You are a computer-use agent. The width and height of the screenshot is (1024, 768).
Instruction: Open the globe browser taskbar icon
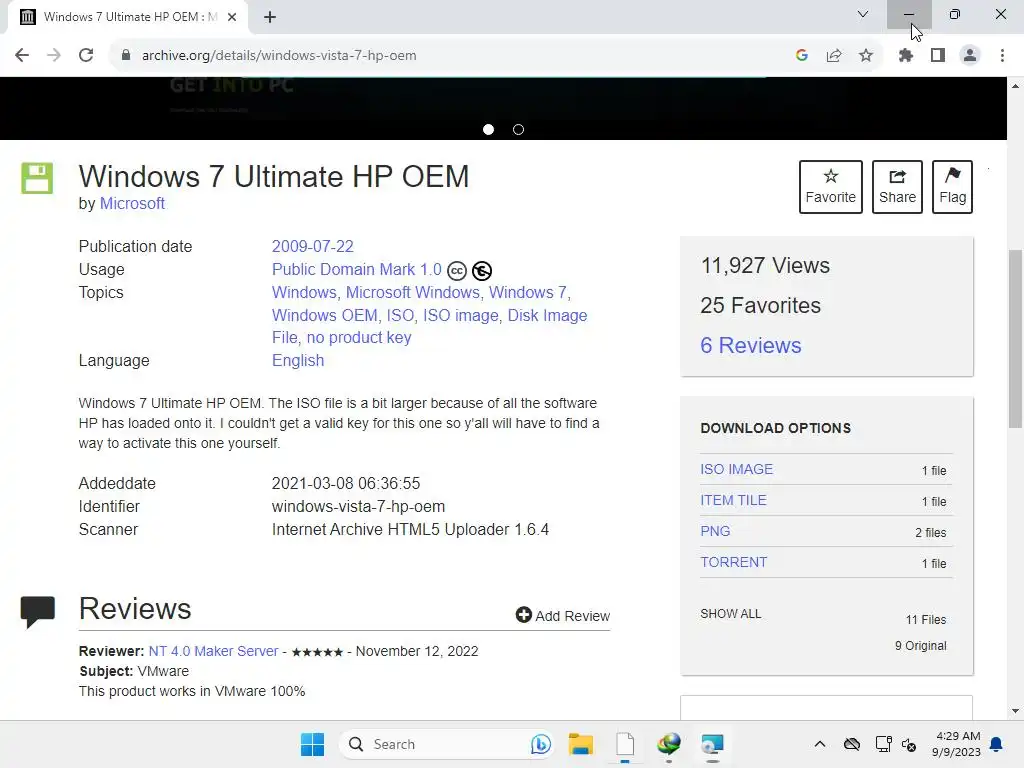(669, 744)
